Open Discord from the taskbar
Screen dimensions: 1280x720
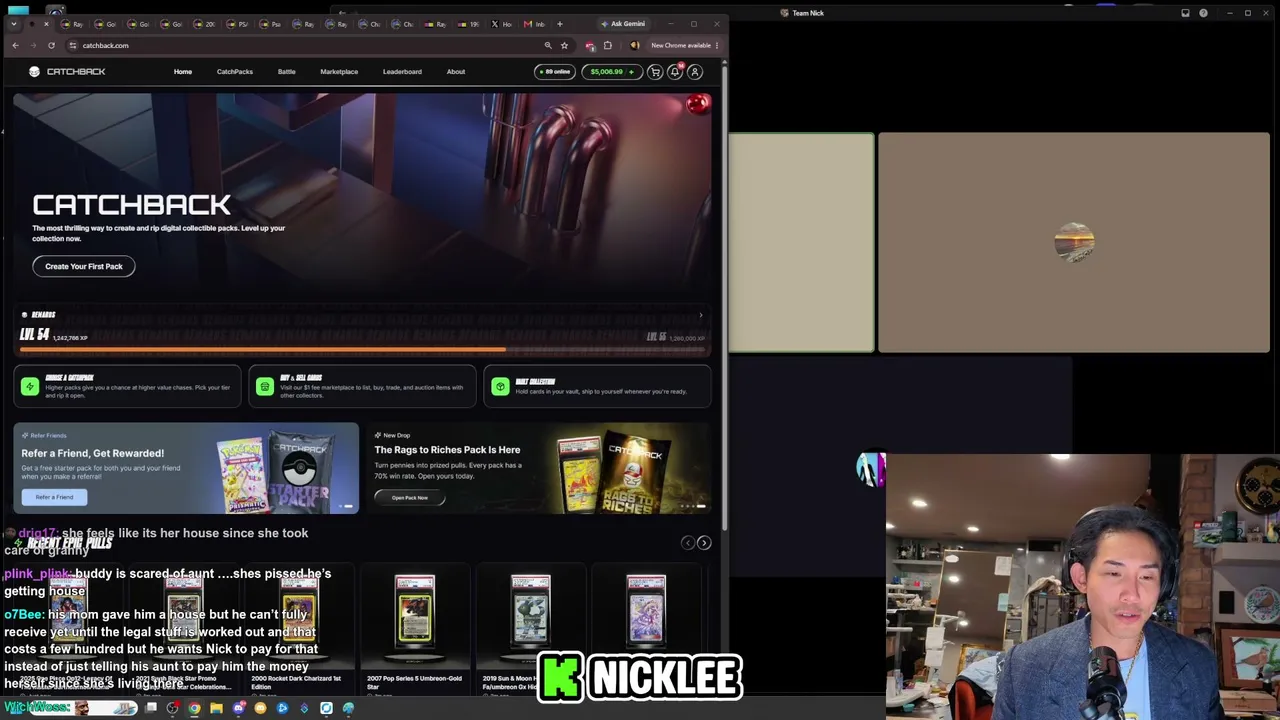pyautogui.click(x=238, y=708)
